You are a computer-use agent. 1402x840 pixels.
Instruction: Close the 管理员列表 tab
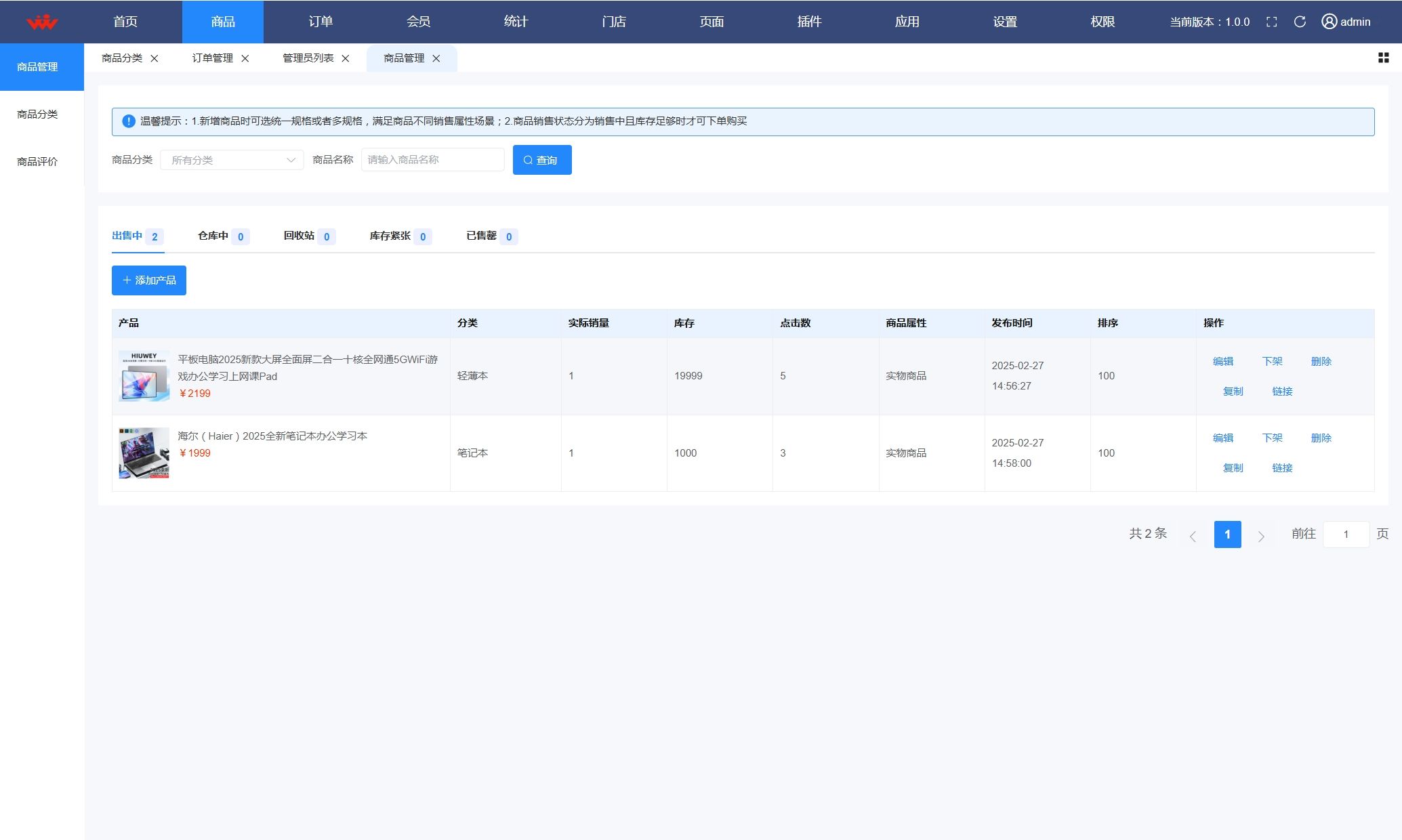point(346,58)
